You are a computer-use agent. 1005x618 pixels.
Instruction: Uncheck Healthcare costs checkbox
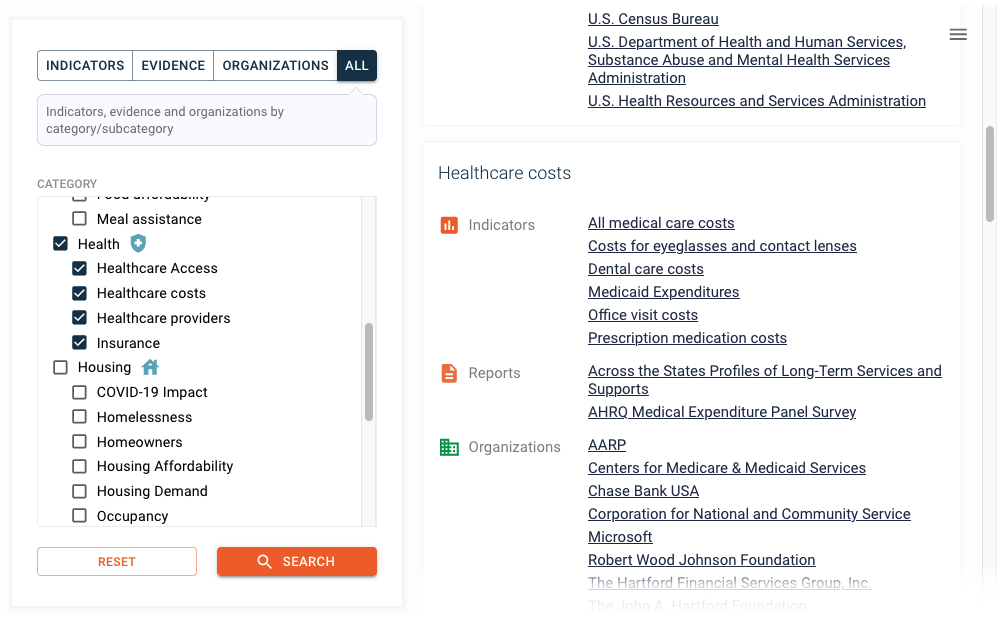tap(79, 293)
